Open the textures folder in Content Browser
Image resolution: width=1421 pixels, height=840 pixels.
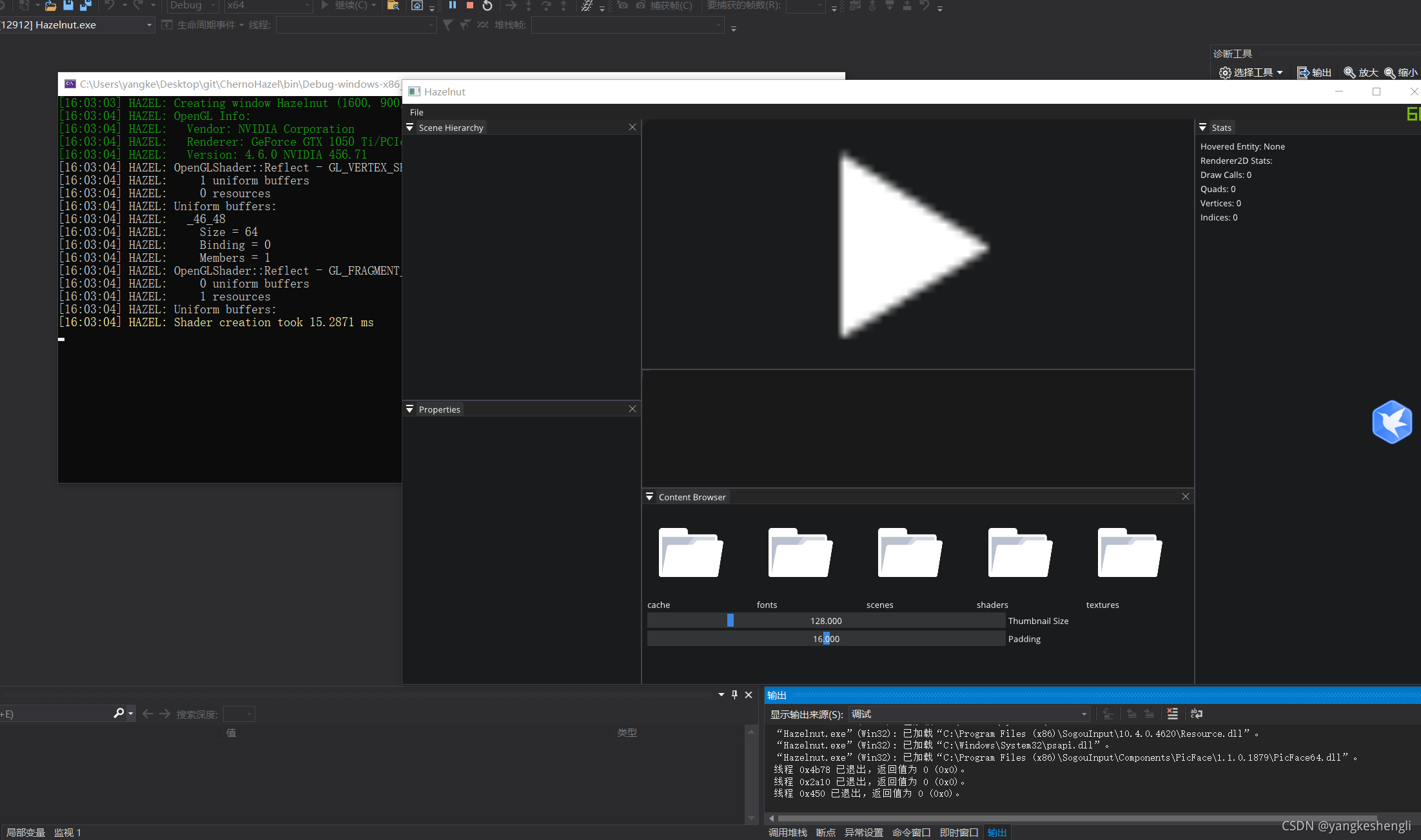click(x=1129, y=552)
